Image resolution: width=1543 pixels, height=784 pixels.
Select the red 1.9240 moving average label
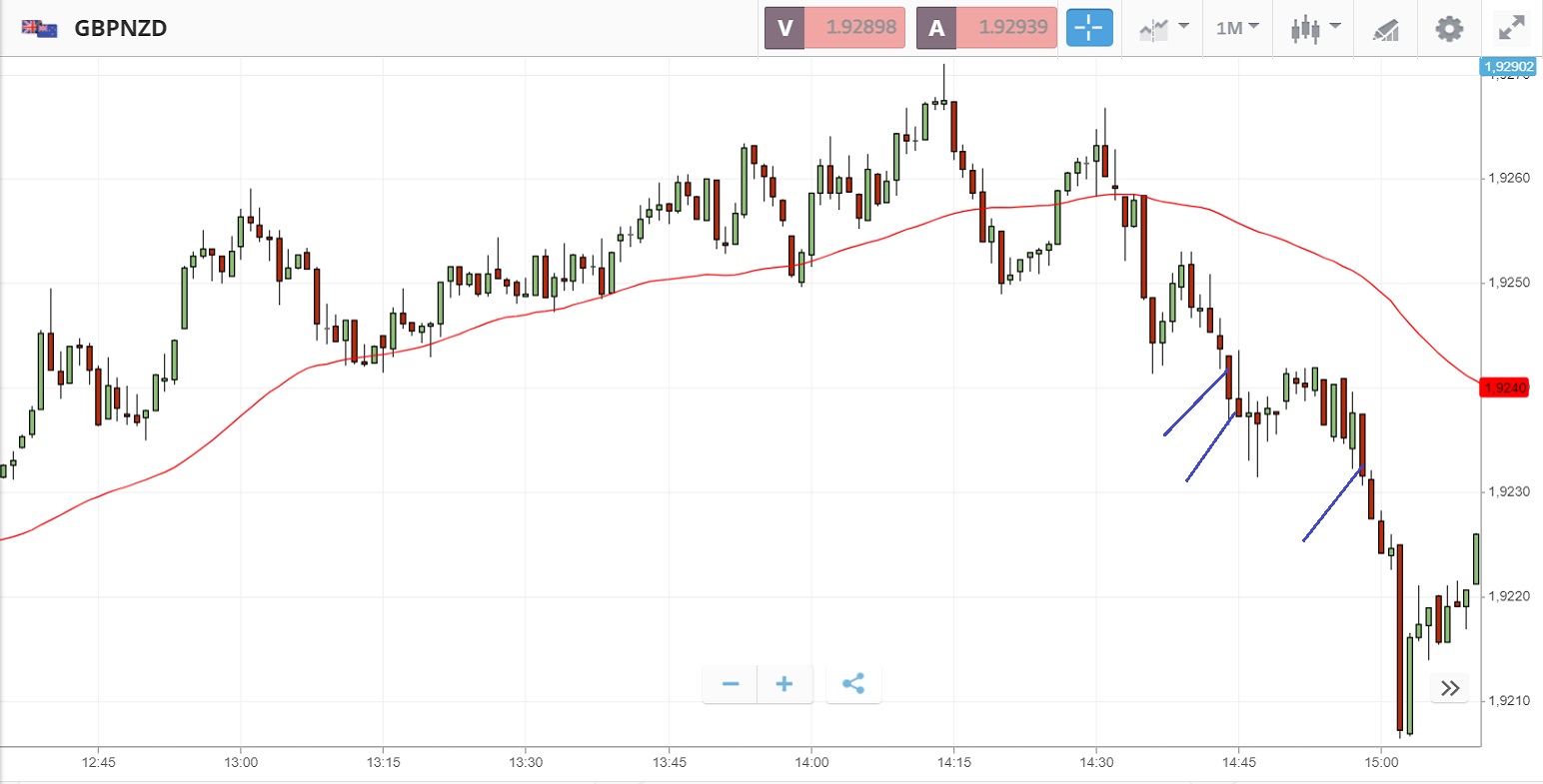pos(1505,388)
